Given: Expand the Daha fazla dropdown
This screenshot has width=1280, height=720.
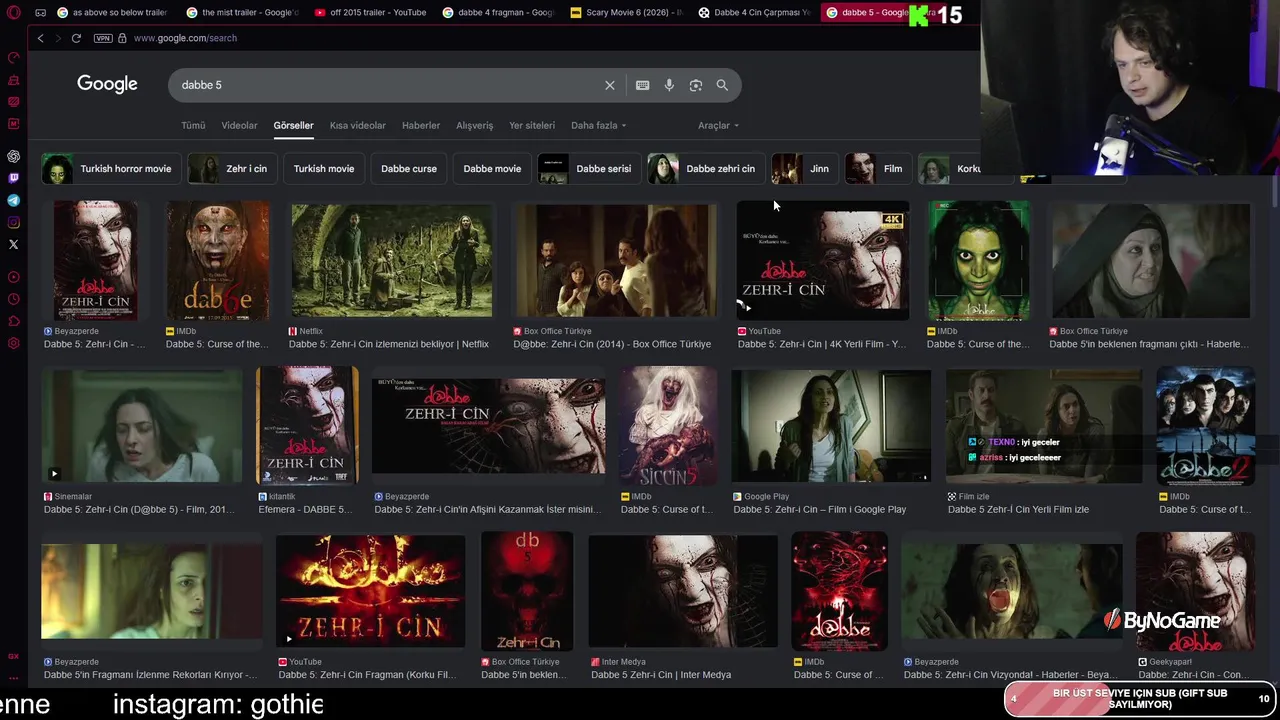Looking at the screenshot, I should click(x=598, y=125).
